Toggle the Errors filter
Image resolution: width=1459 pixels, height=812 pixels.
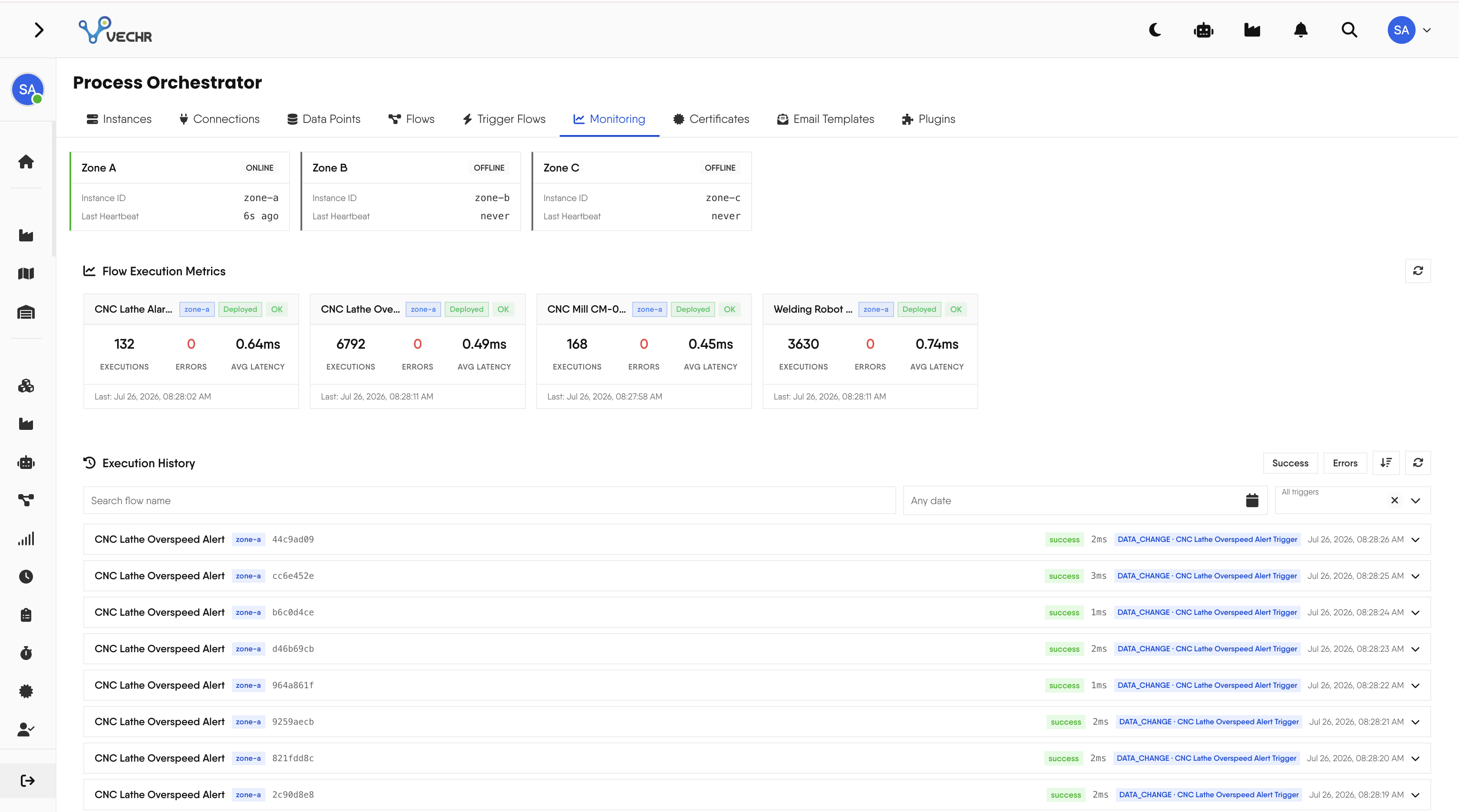(1345, 462)
